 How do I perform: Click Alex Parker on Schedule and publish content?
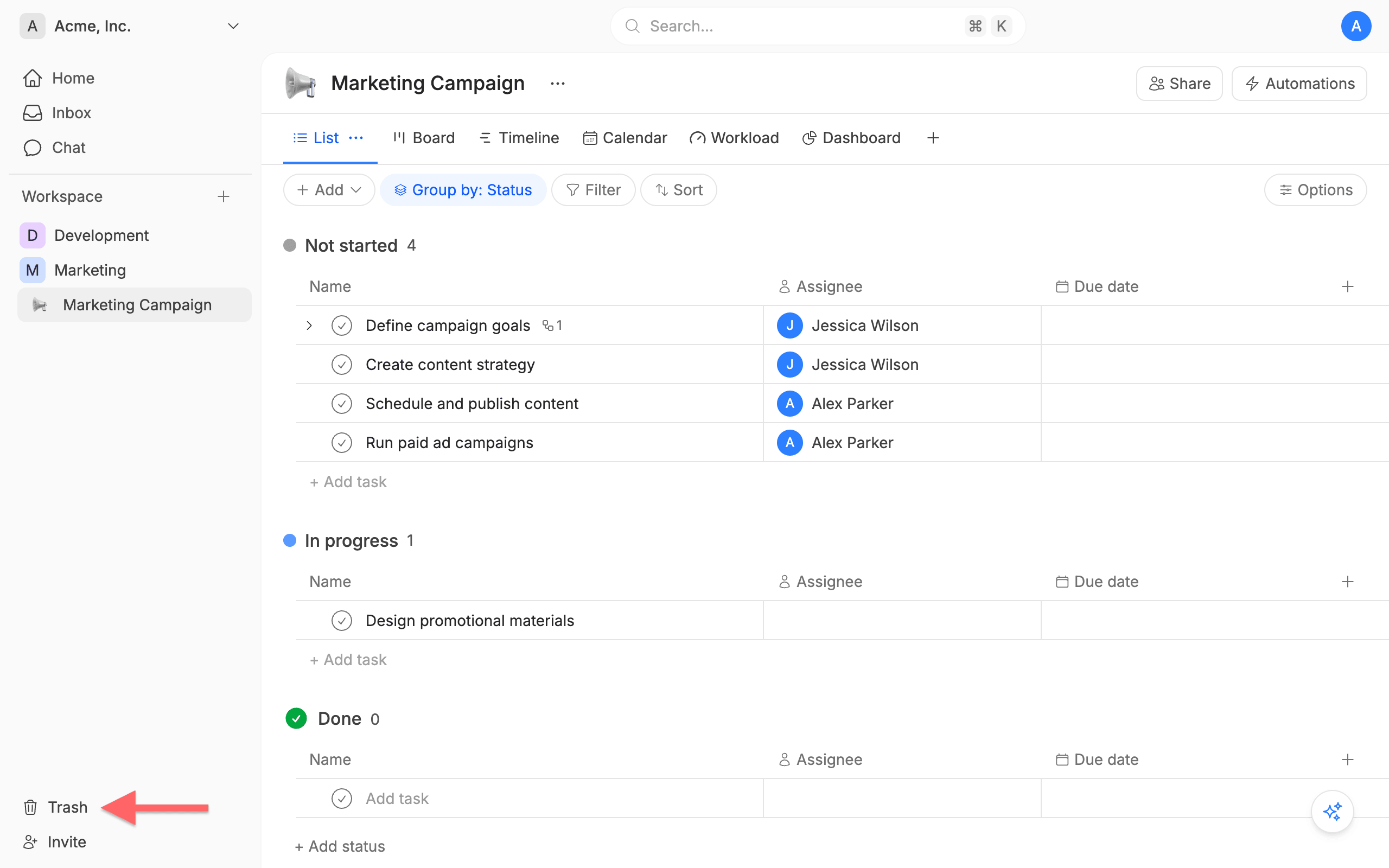(834, 404)
